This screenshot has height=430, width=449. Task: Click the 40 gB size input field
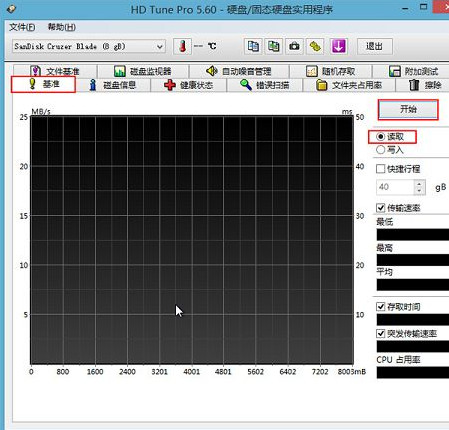(x=395, y=187)
